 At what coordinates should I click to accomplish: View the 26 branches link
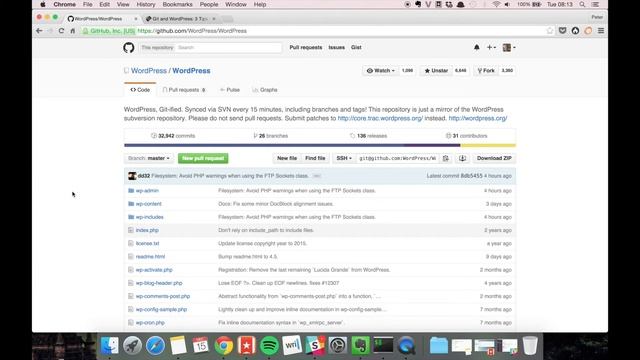(x=271, y=136)
